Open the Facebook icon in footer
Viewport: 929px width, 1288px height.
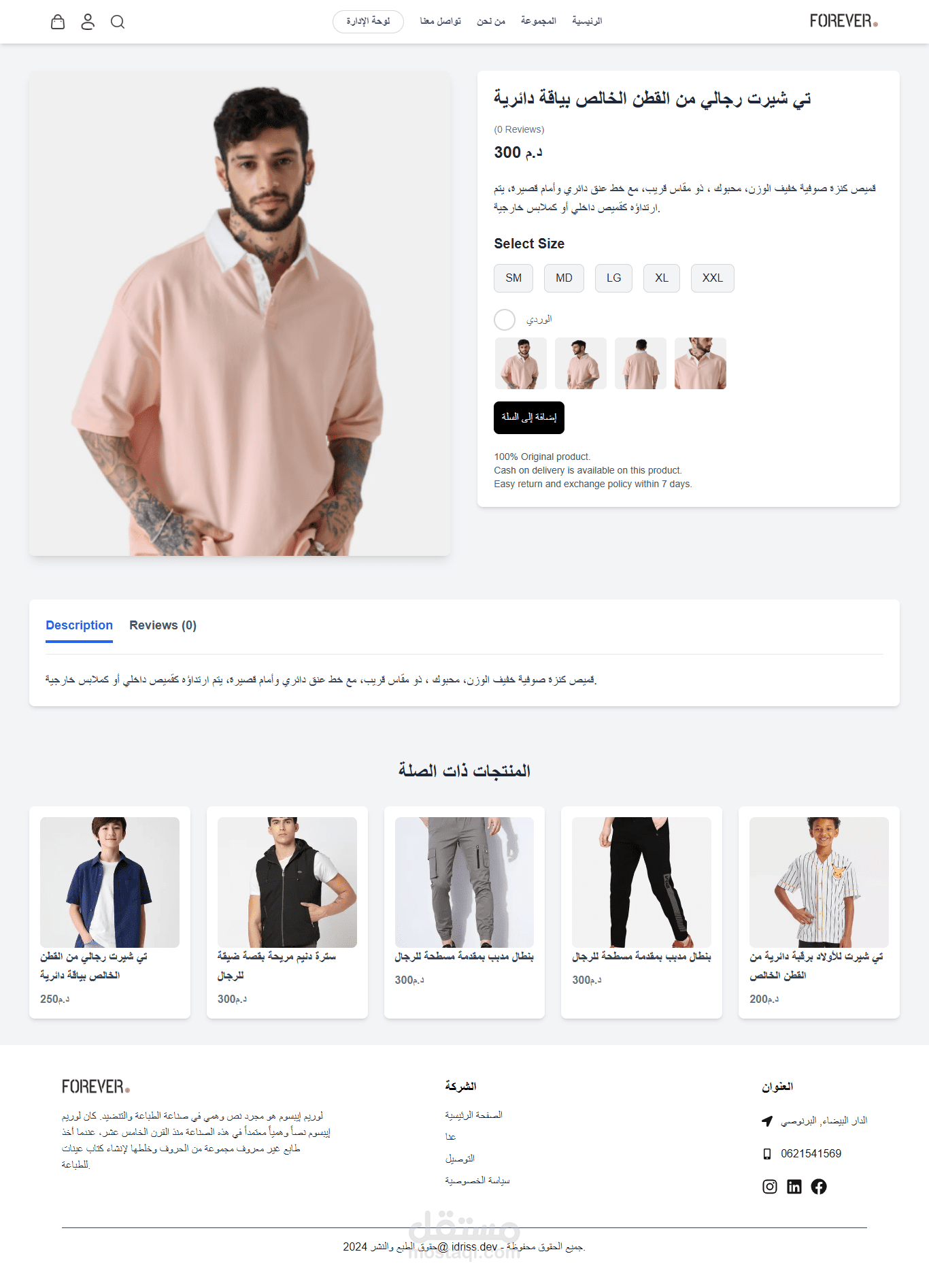(819, 1187)
